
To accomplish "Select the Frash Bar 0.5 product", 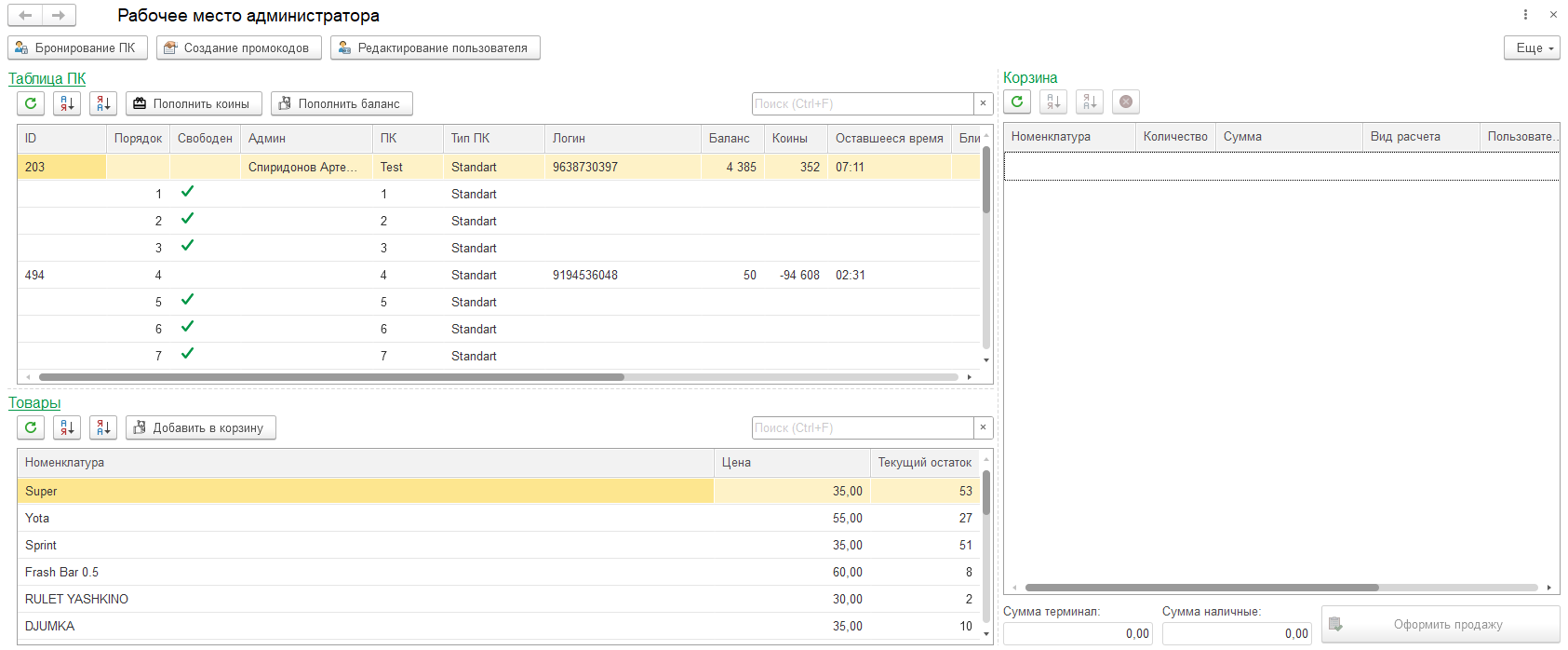I will pos(499,572).
